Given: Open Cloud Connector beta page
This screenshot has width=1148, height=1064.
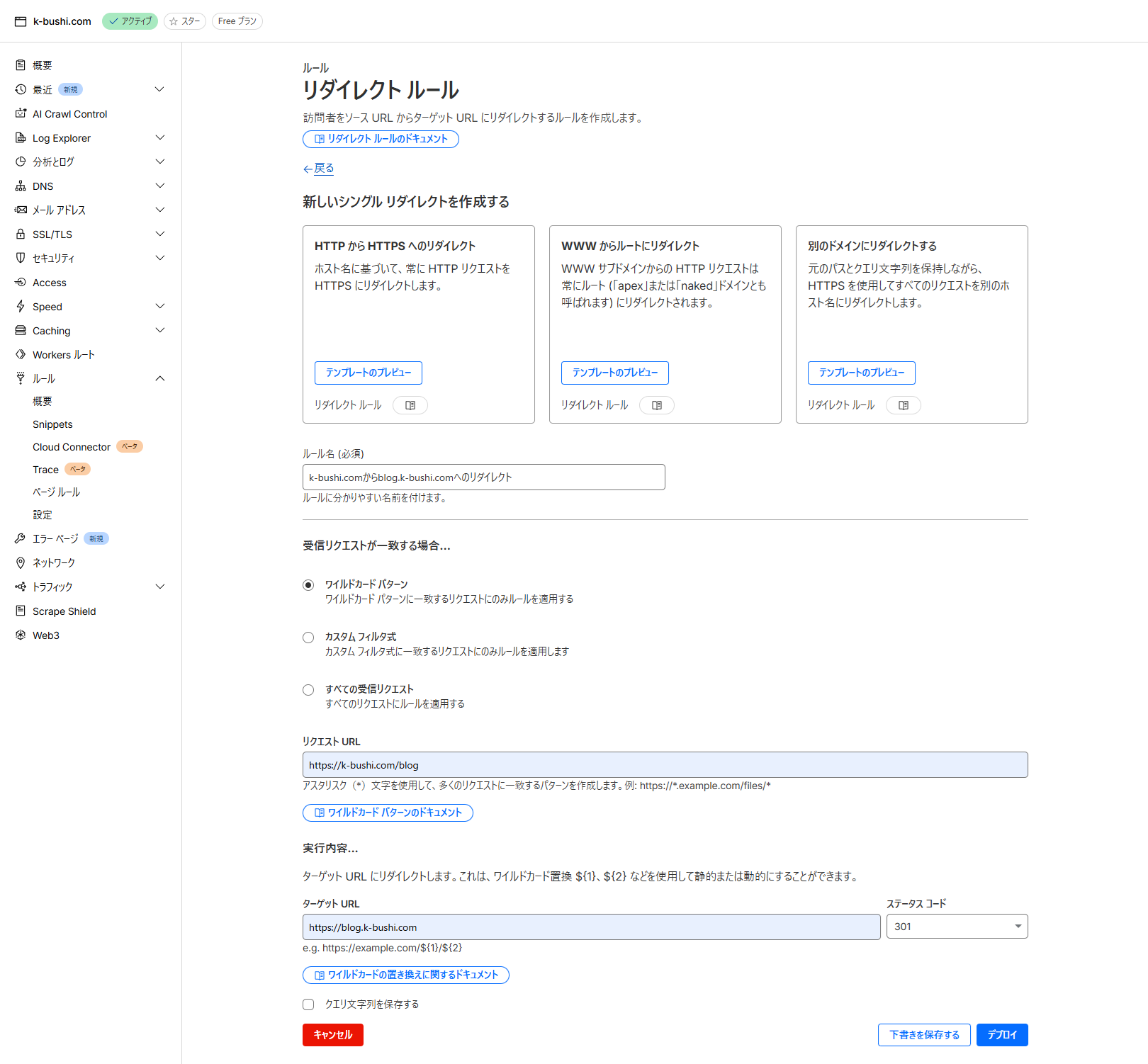Looking at the screenshot, I should coord(71,446).
